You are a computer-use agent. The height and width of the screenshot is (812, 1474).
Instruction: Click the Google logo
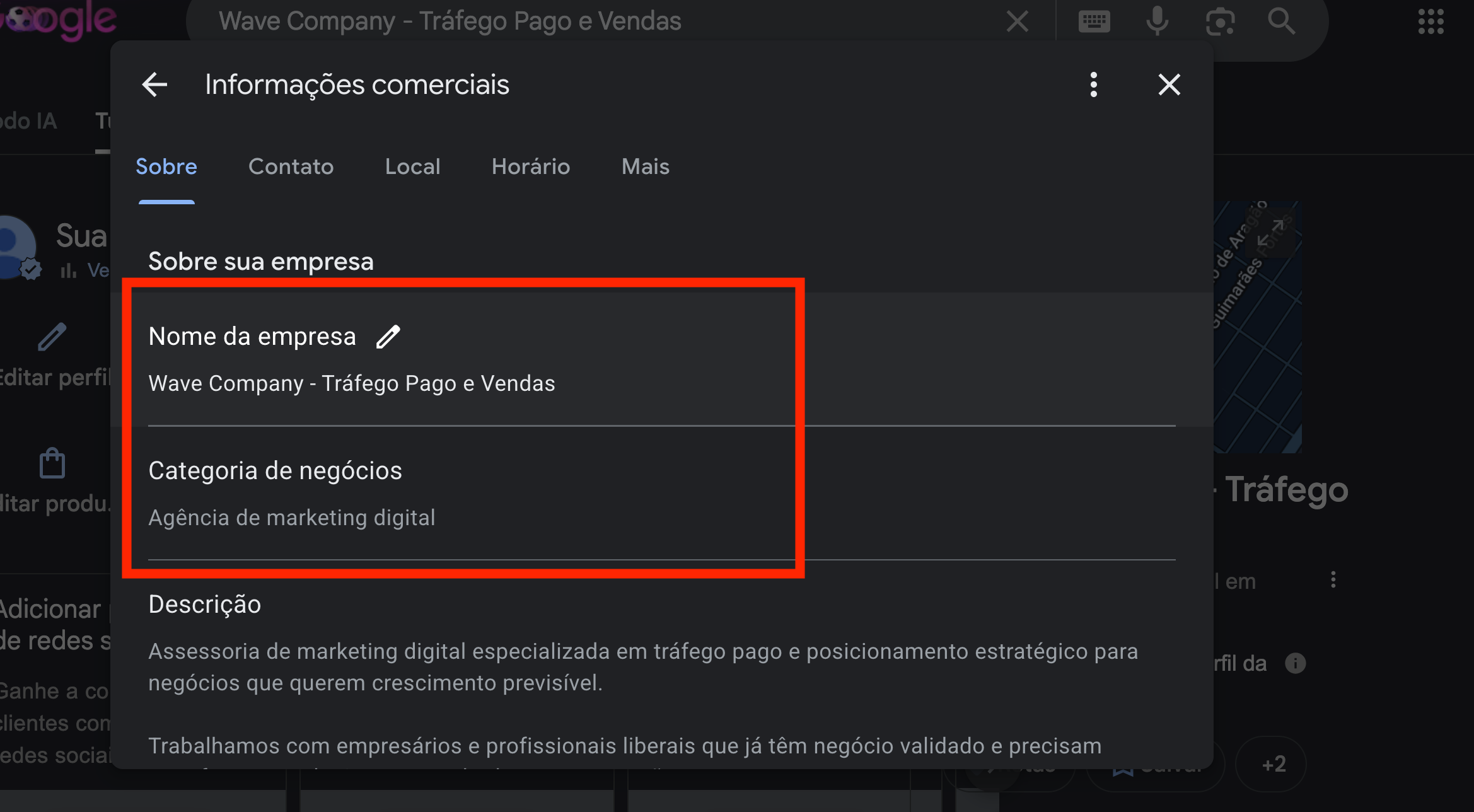point(58,20)
